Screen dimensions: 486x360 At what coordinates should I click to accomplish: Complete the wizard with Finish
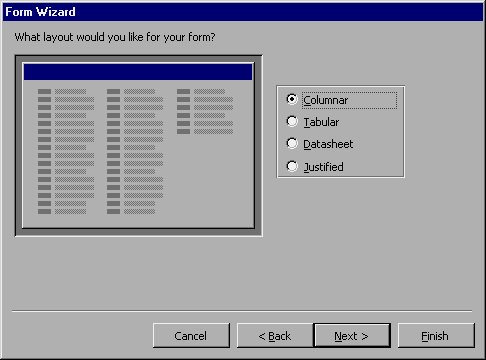(x=436, y=335)
